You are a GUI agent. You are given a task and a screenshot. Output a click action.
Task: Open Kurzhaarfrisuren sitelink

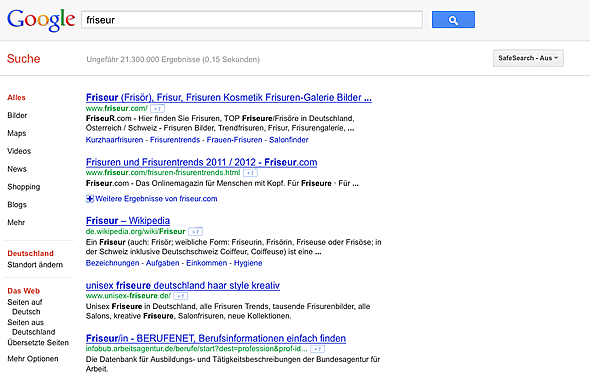point(114,140)
